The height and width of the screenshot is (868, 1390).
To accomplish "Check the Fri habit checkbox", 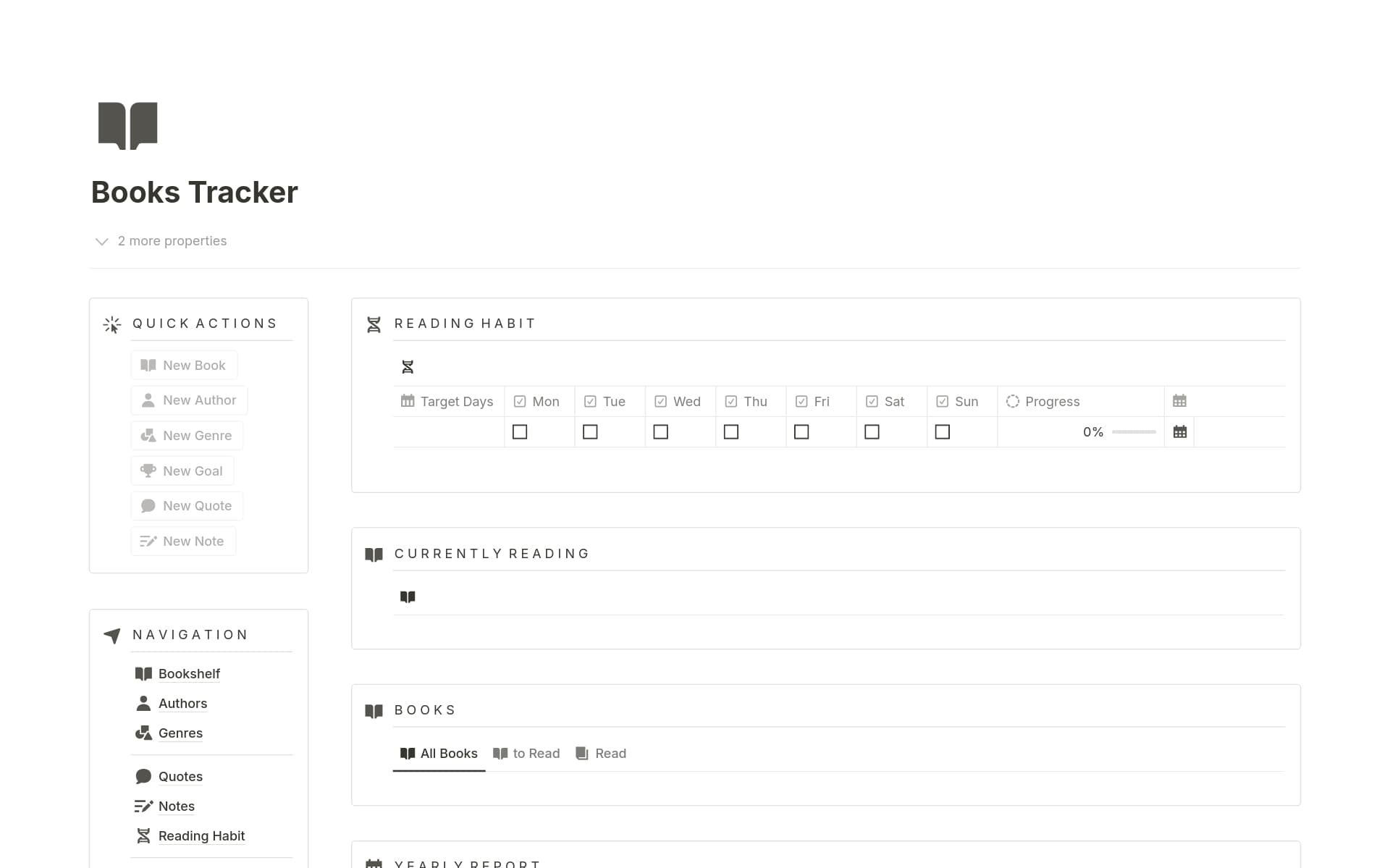I will [801, 431].
